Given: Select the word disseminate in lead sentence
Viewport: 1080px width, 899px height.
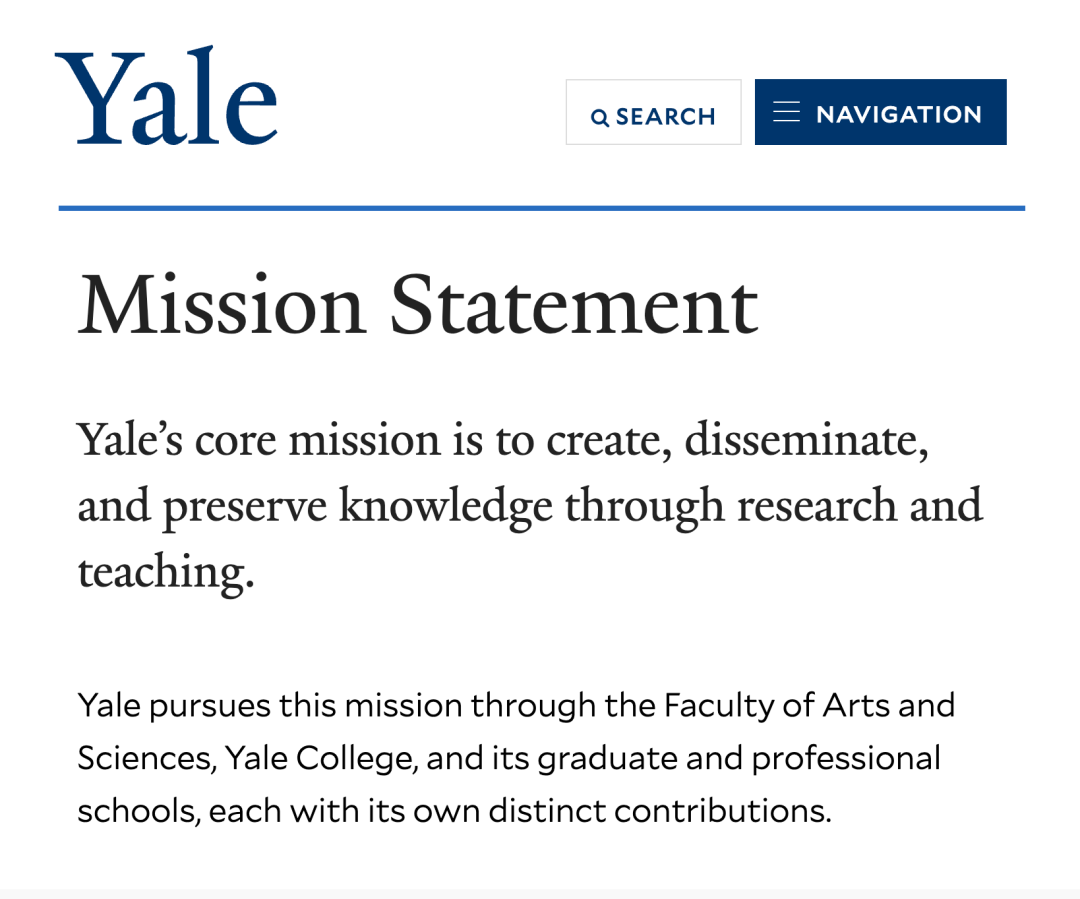Looking at the screenshot, I should click(x=806, y=440).
